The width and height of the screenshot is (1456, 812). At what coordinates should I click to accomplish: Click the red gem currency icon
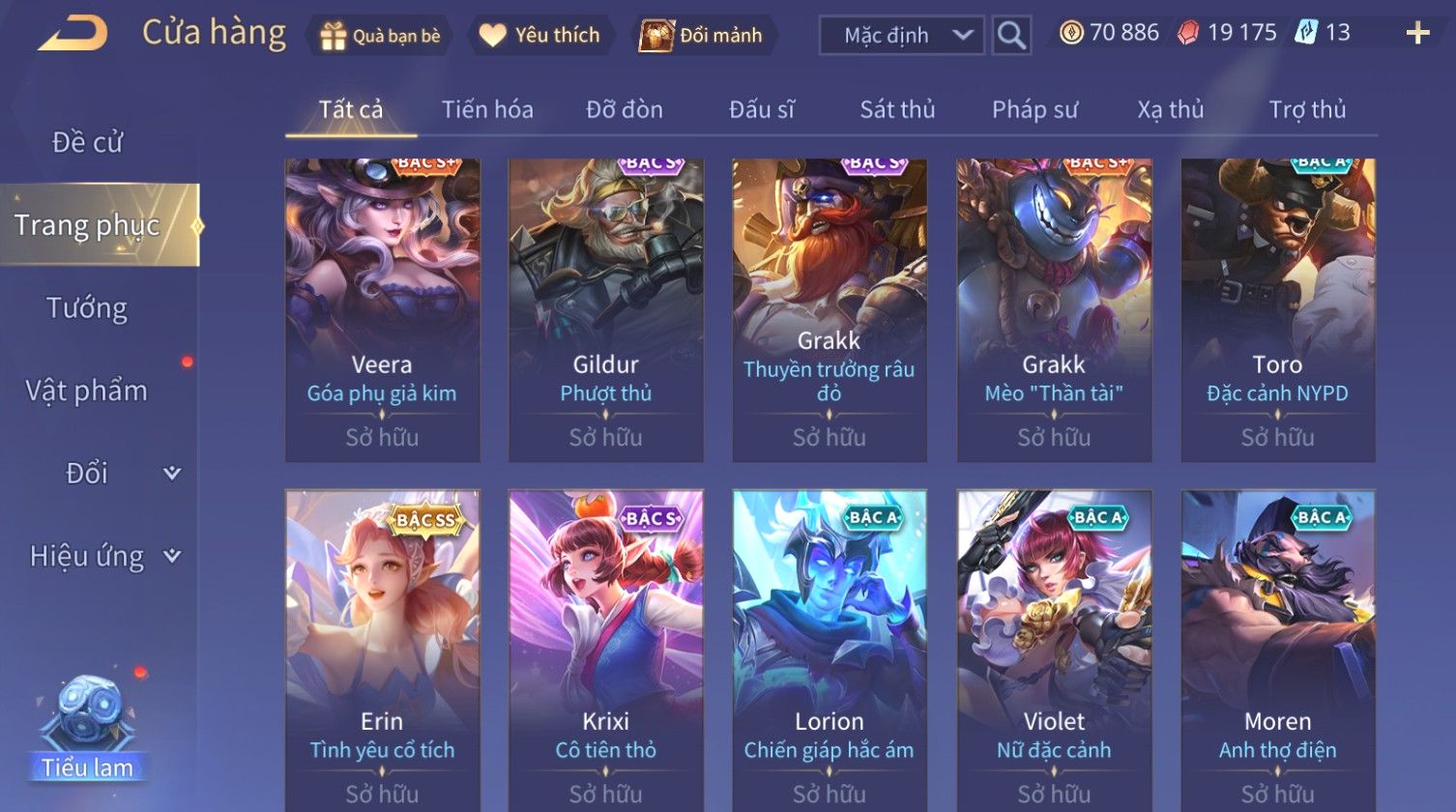1188,33
